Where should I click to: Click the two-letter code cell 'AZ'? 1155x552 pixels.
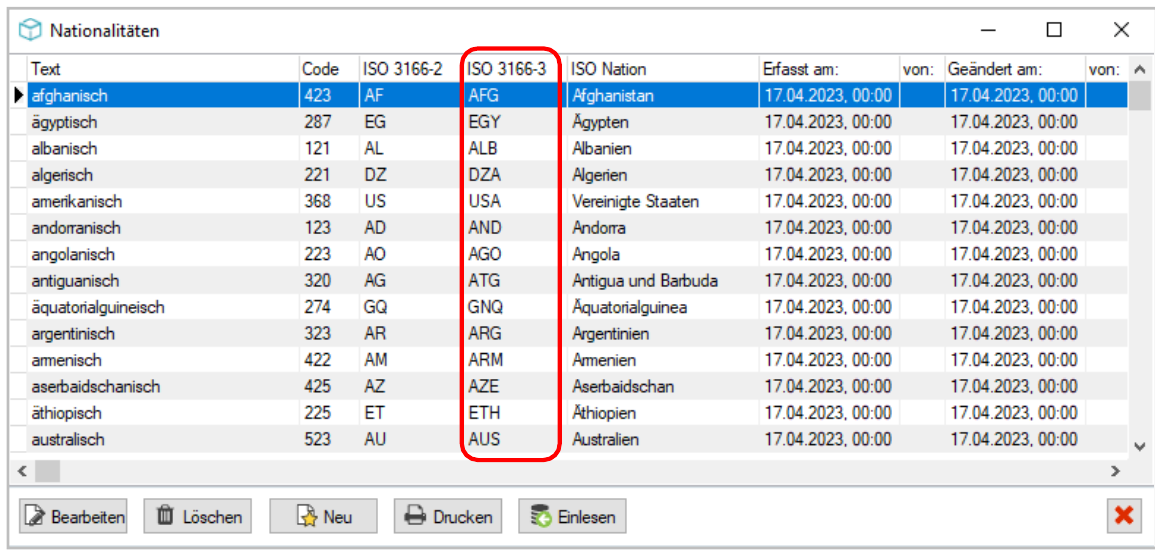[x=410, y=387]
